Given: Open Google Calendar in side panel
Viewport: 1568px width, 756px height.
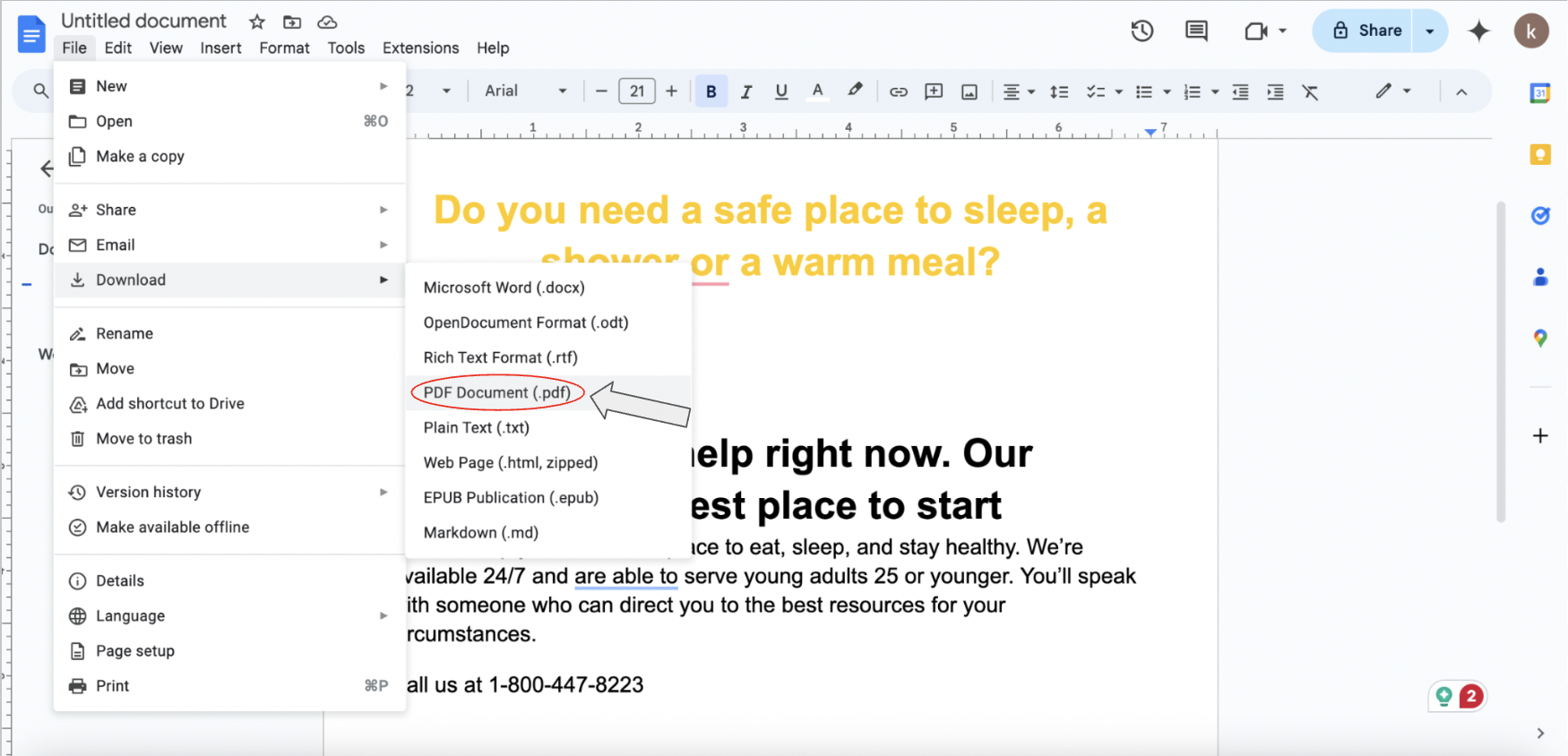Looking at the screenshot, I should (1539, 93).
